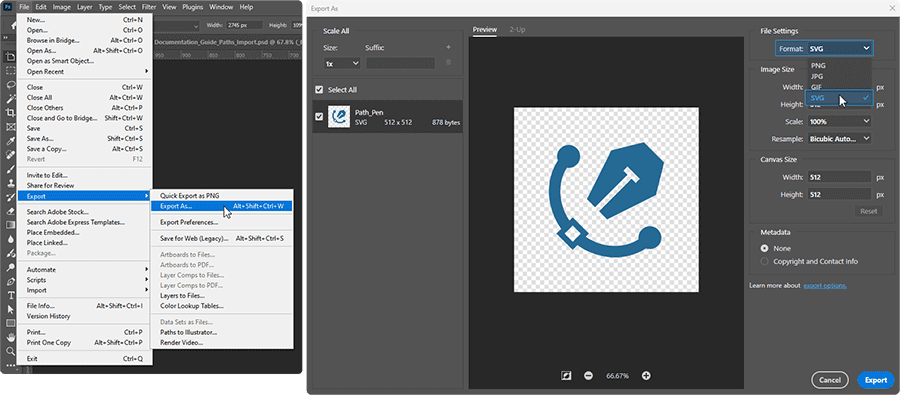Viewport: 900px width, 395px height.
Task: Click Export As in the Export submenu
Action: 222,206
